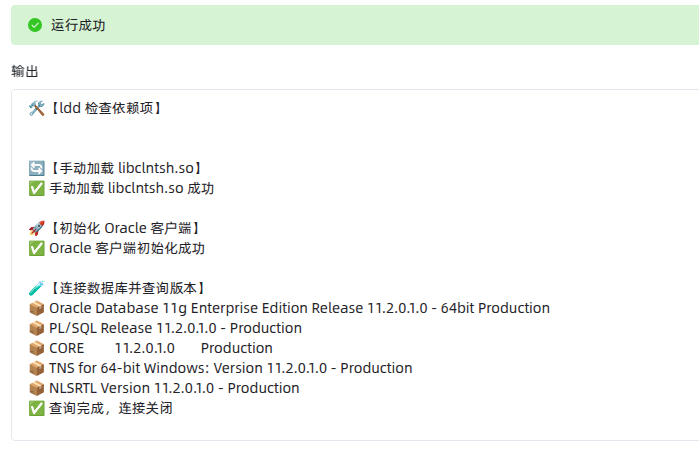This screenshot has width=699, height=455.
Task: Click the package icon beside NLSRTL Version
Action: tap(37, 389)
